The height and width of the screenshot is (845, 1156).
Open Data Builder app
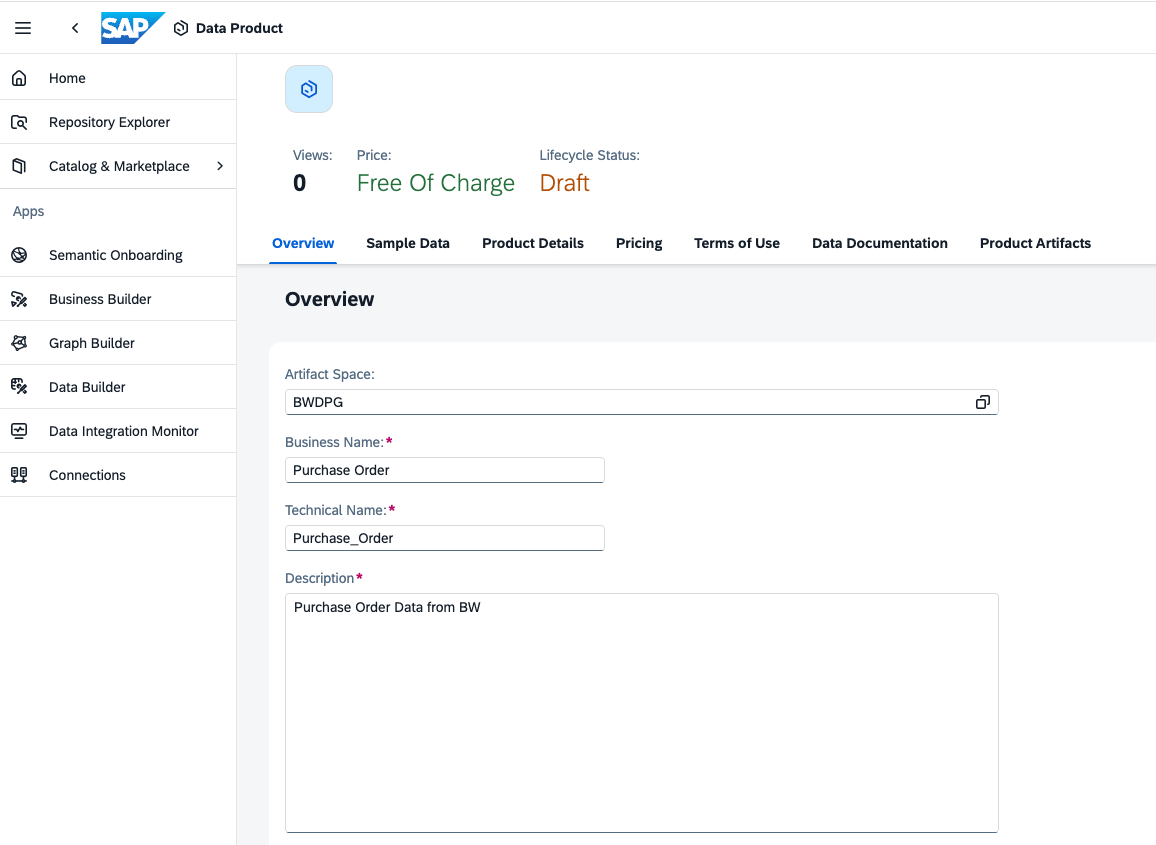click(87, 387)
